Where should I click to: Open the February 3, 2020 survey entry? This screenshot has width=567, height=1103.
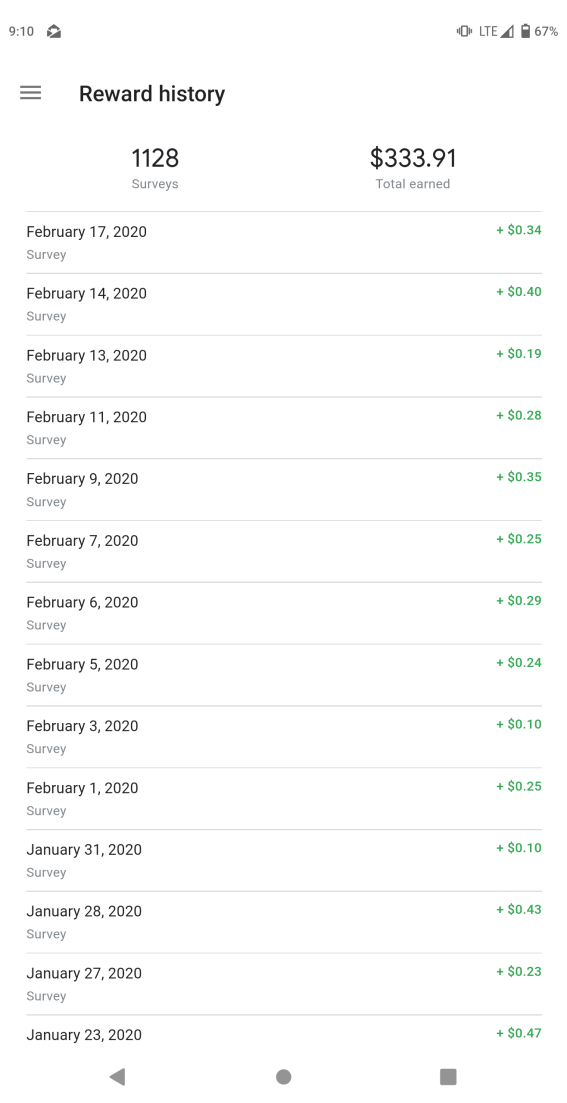pos(284,737)
